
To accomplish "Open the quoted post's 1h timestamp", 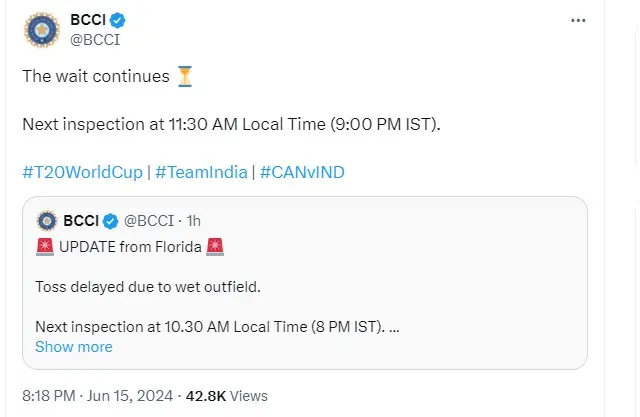I will pos(193,220).
